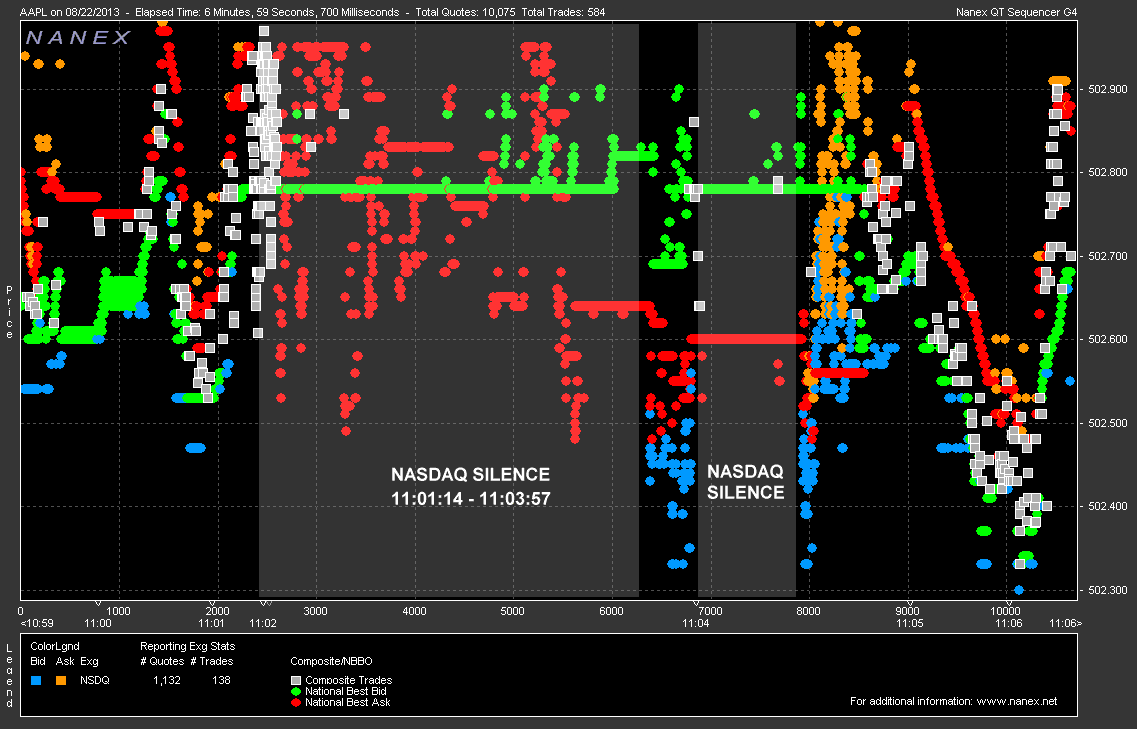Select the 11:04 time marker on x-axis
Viewport: 1137px width, 729px height.
tap(695, 623)
